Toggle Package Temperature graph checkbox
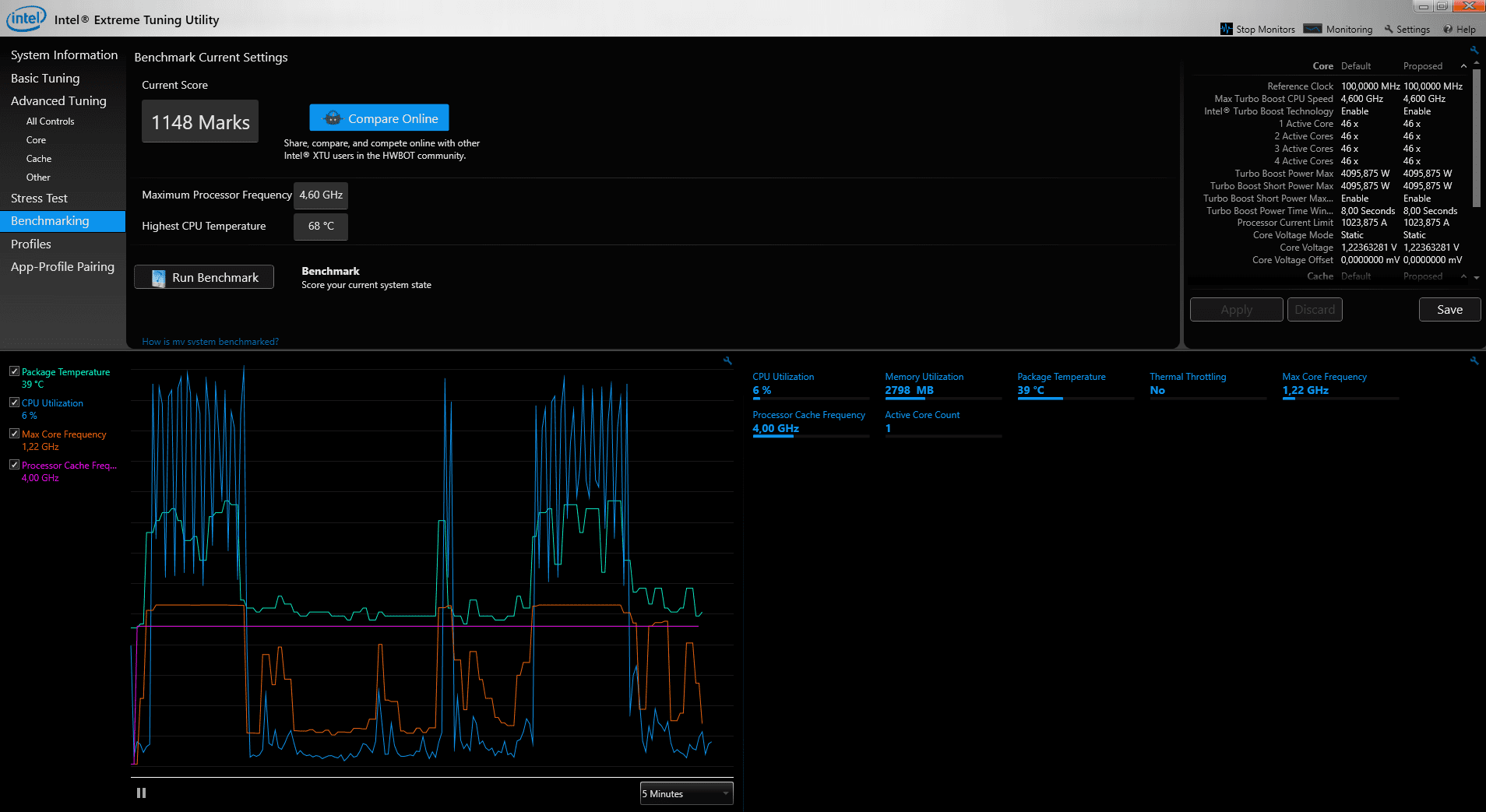The width and height of the screenshot is (1486, 812). pyautogui.click(x=14, y=371)
